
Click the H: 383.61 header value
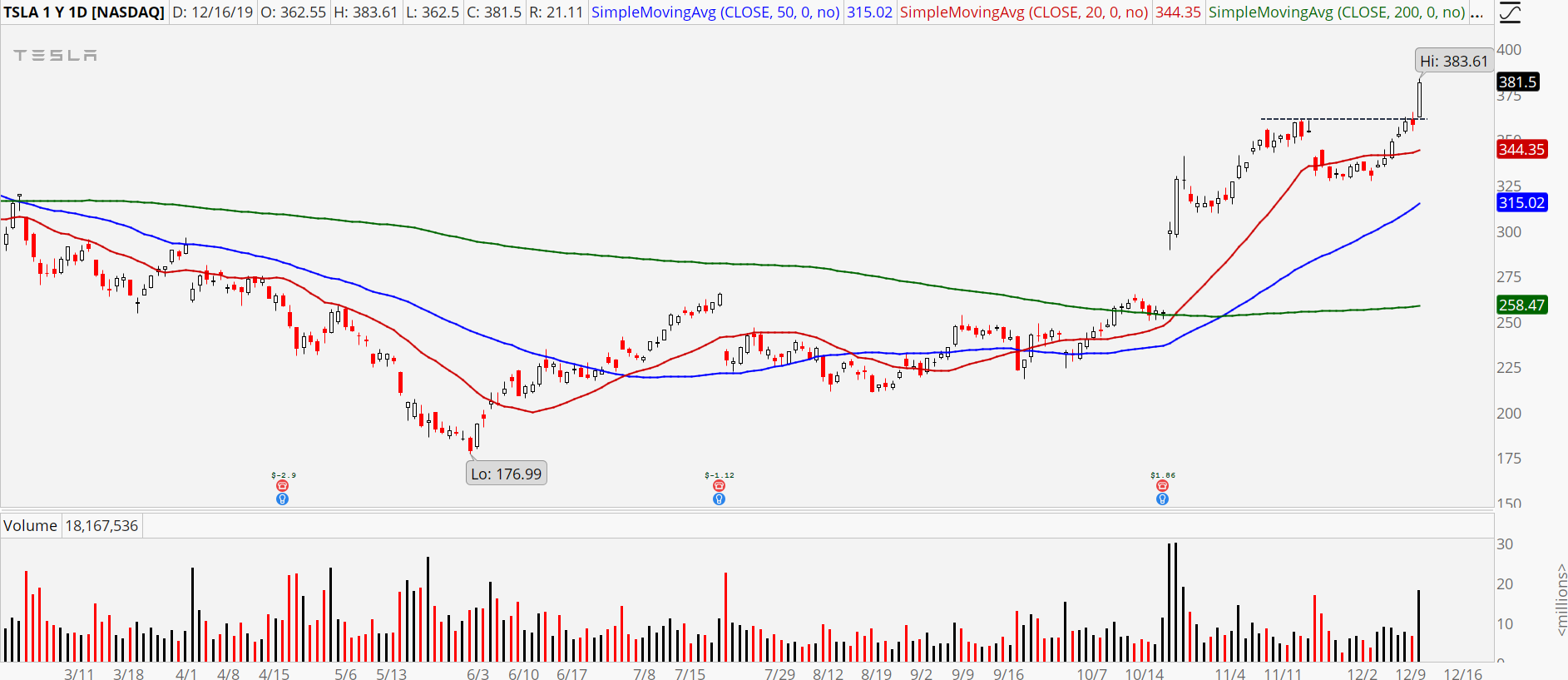(x=365, y=12)
